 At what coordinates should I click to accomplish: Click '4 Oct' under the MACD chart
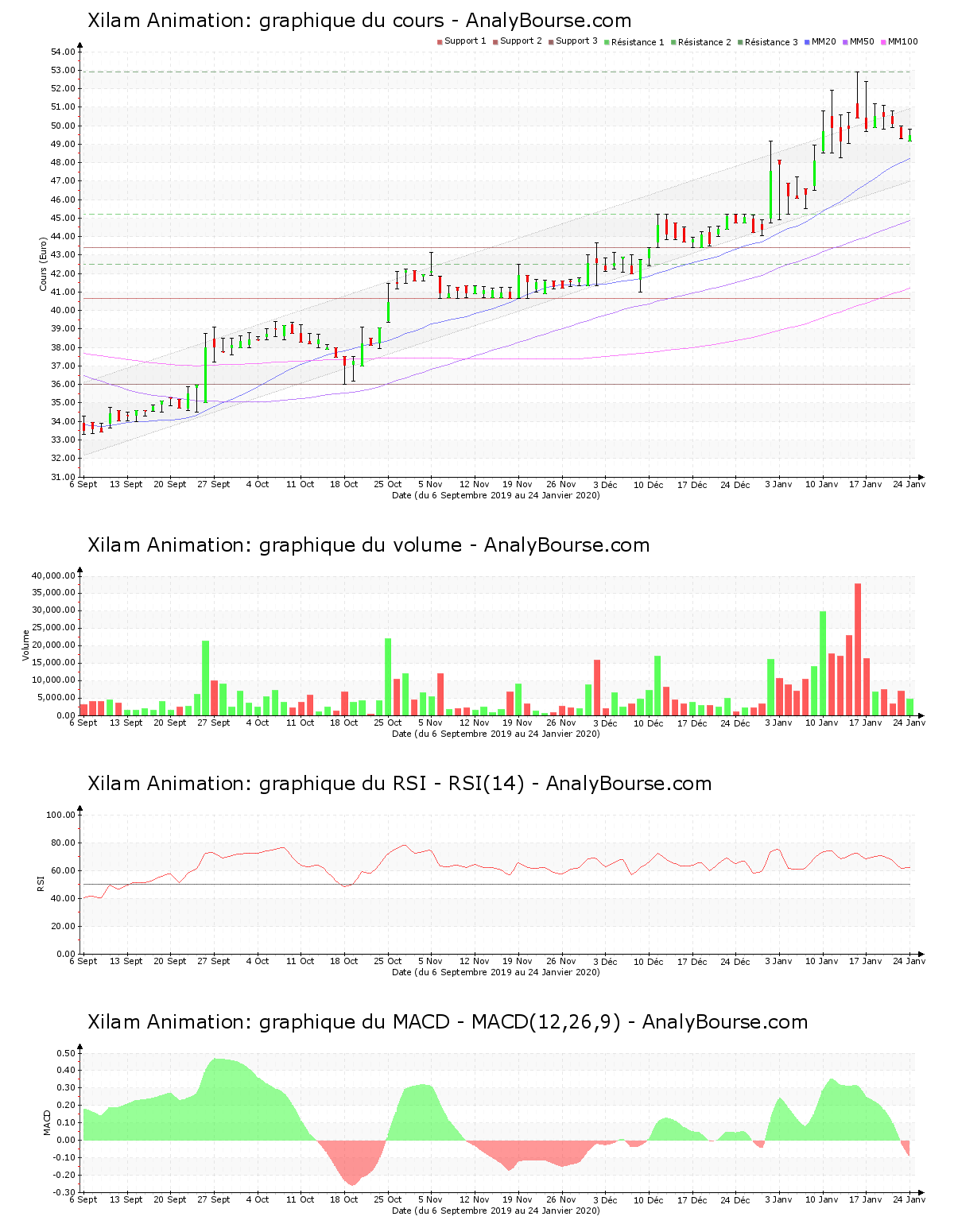(x=258, y=1199)
